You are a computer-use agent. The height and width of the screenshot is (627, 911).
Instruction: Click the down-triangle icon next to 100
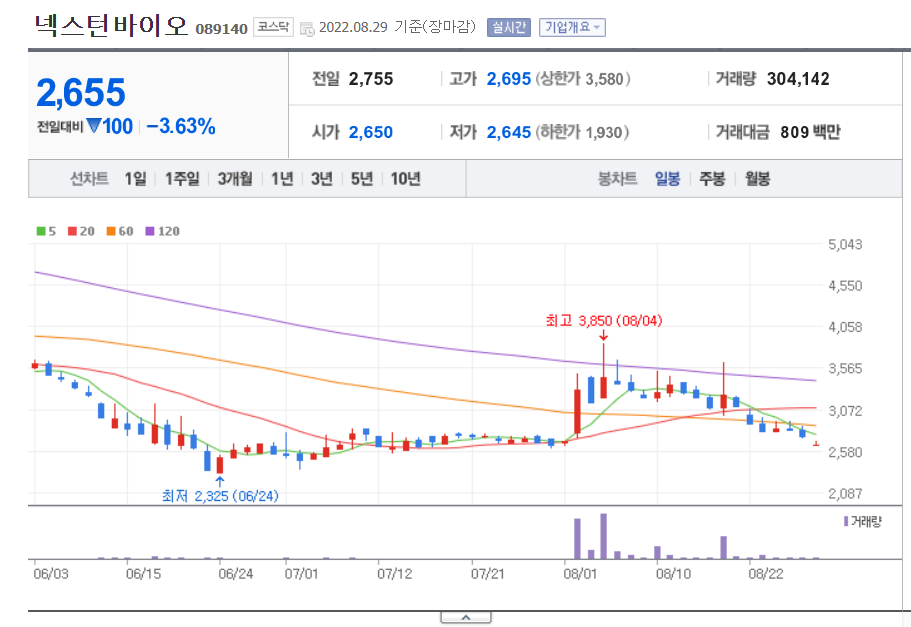coord(94,126)
